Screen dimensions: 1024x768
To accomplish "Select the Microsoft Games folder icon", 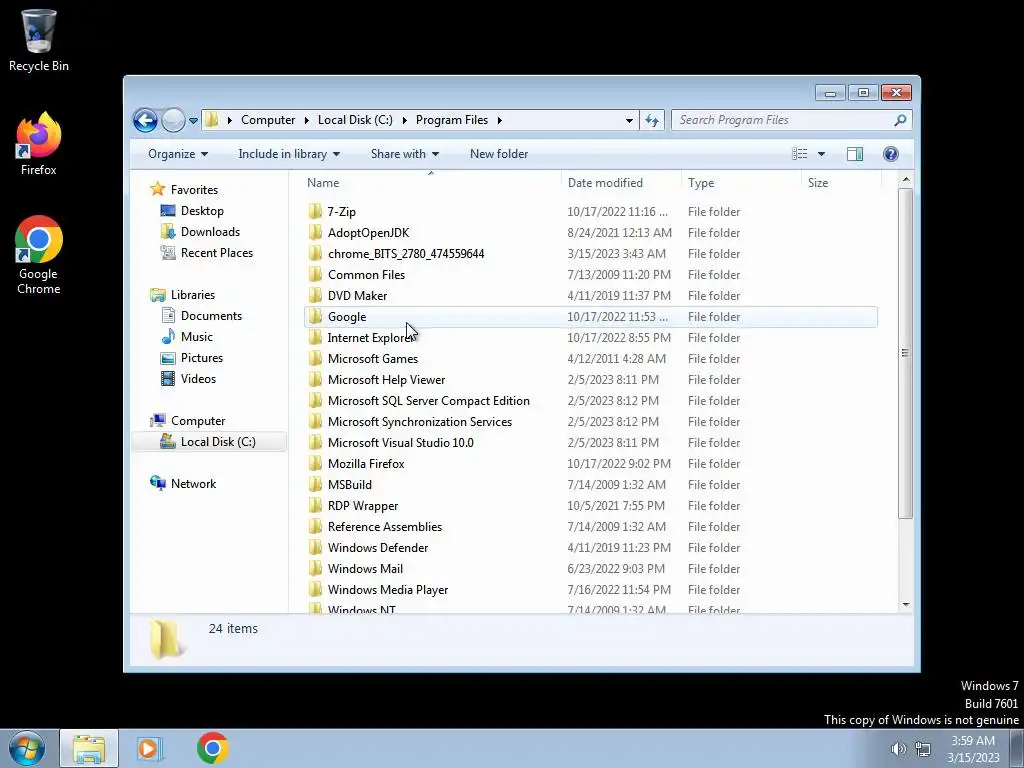I will coord(315,359).
